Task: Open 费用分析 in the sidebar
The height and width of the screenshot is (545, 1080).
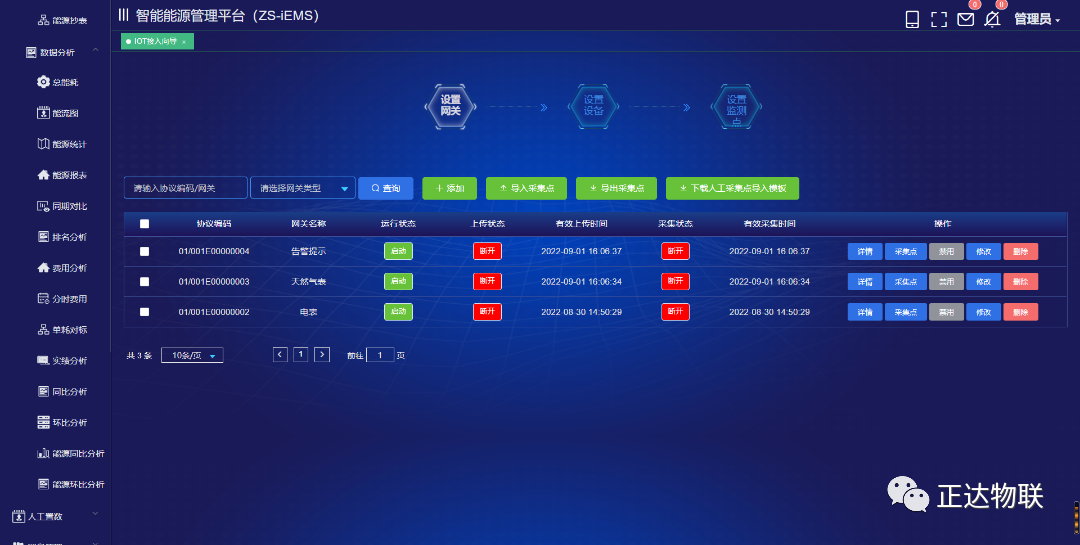Action: 62,268
